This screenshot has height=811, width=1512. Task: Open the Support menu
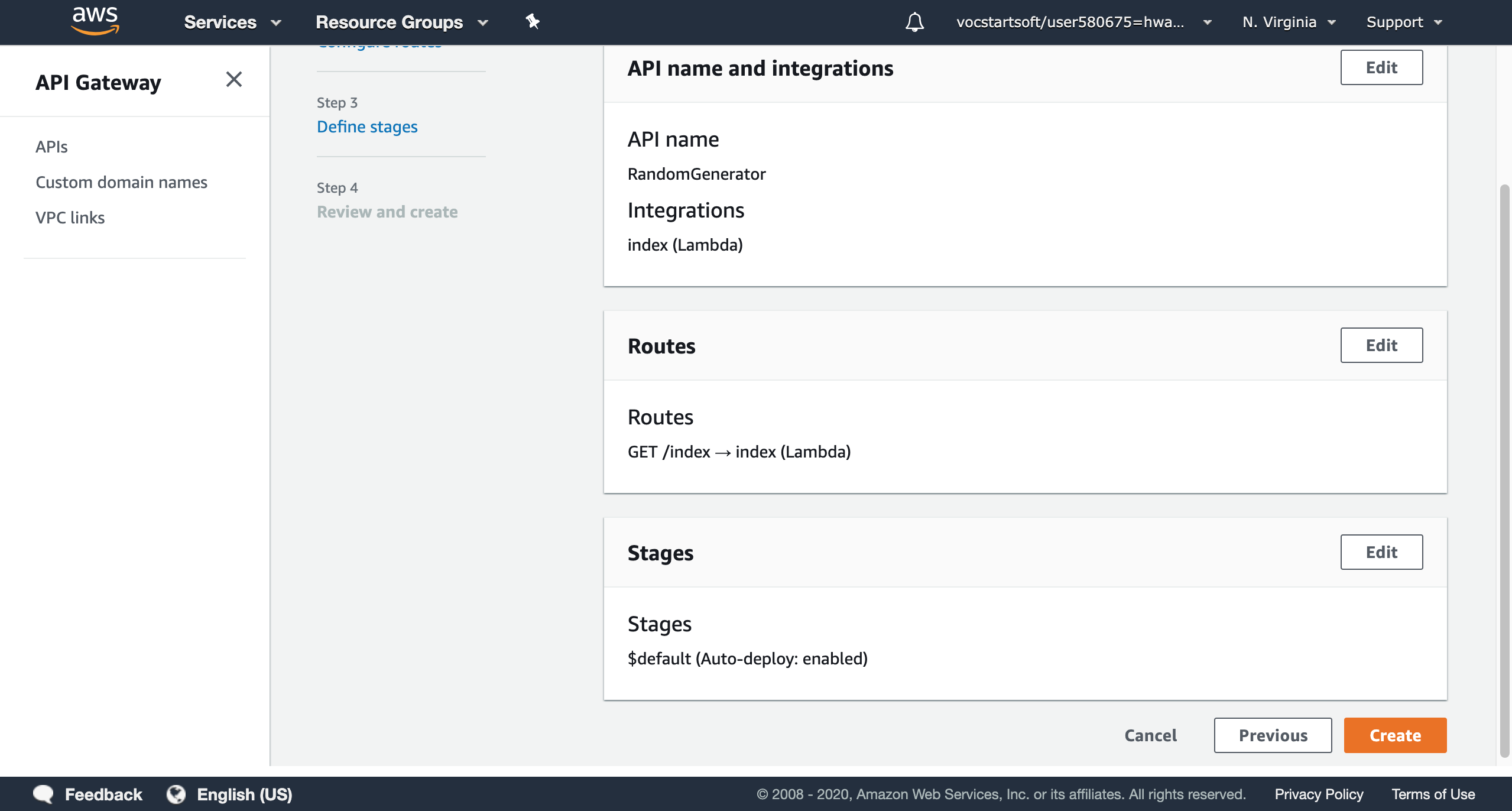point(1404,22)
